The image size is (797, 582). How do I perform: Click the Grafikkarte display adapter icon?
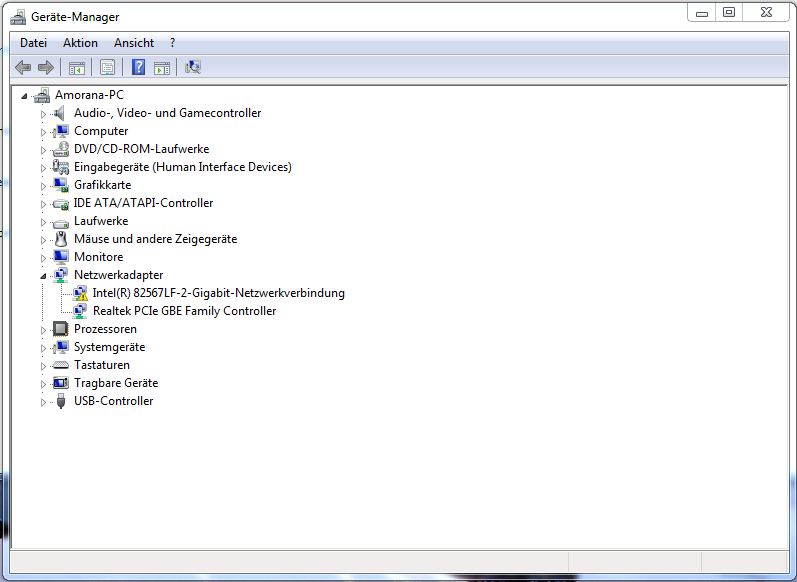coord(61,185)
